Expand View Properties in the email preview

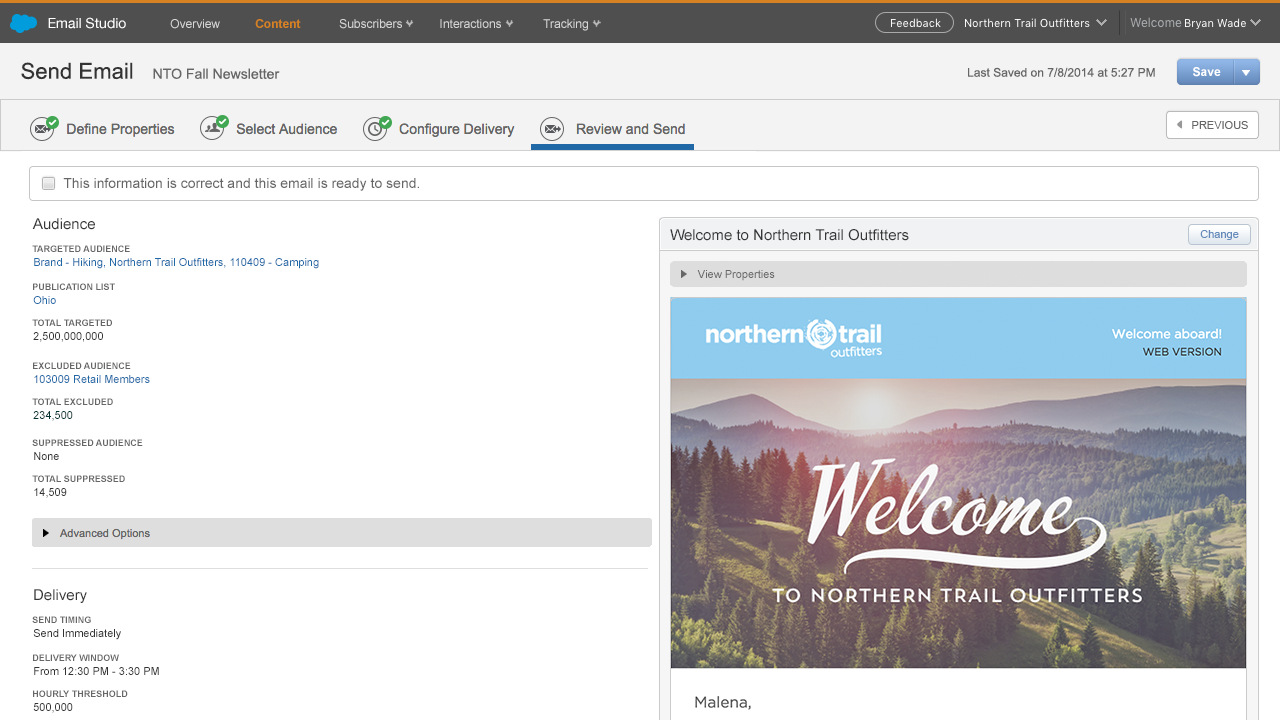coord(958,274)
